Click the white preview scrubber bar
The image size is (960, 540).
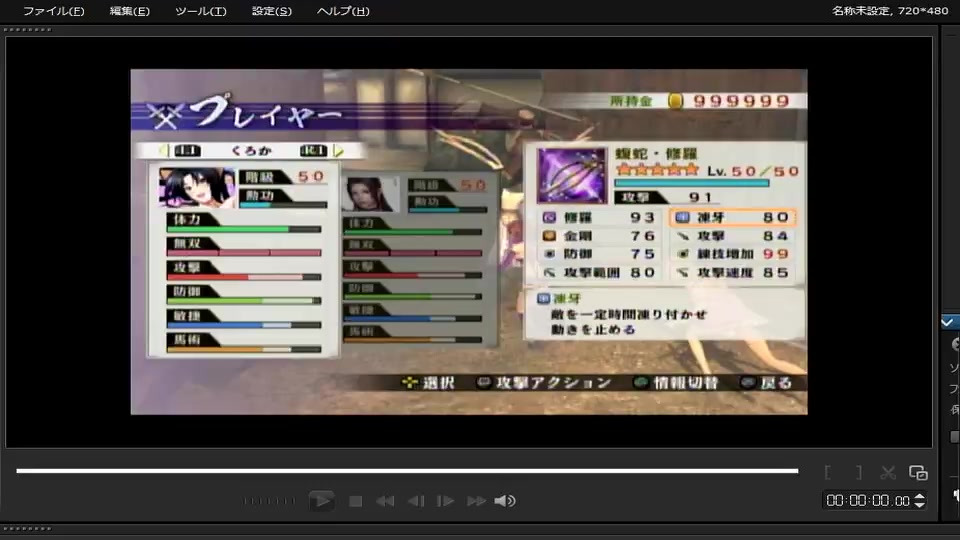407,471
